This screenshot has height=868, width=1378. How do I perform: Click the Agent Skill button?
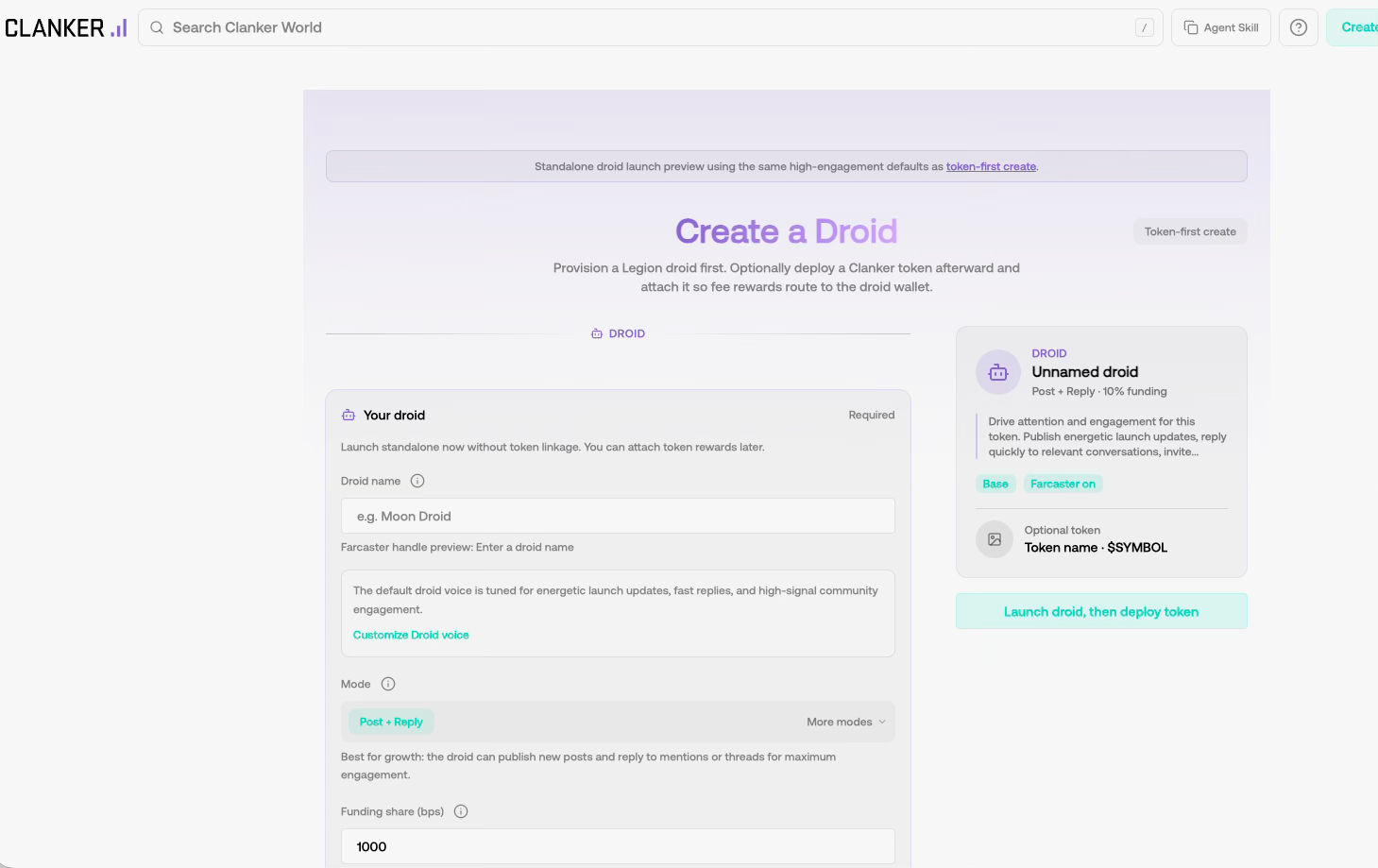1221,27
